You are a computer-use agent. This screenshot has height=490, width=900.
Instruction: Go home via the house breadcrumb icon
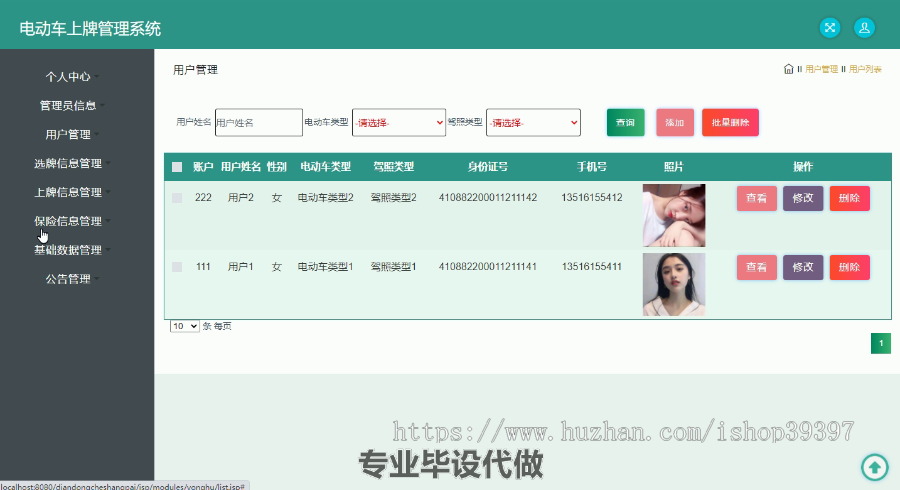[789, 69]
